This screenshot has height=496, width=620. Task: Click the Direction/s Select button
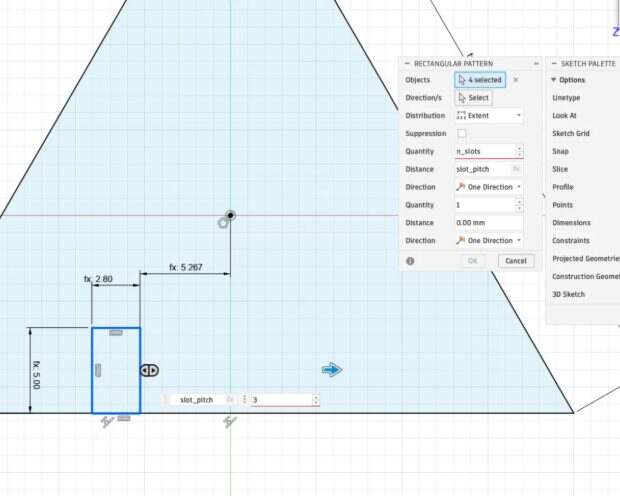(474, 98)
